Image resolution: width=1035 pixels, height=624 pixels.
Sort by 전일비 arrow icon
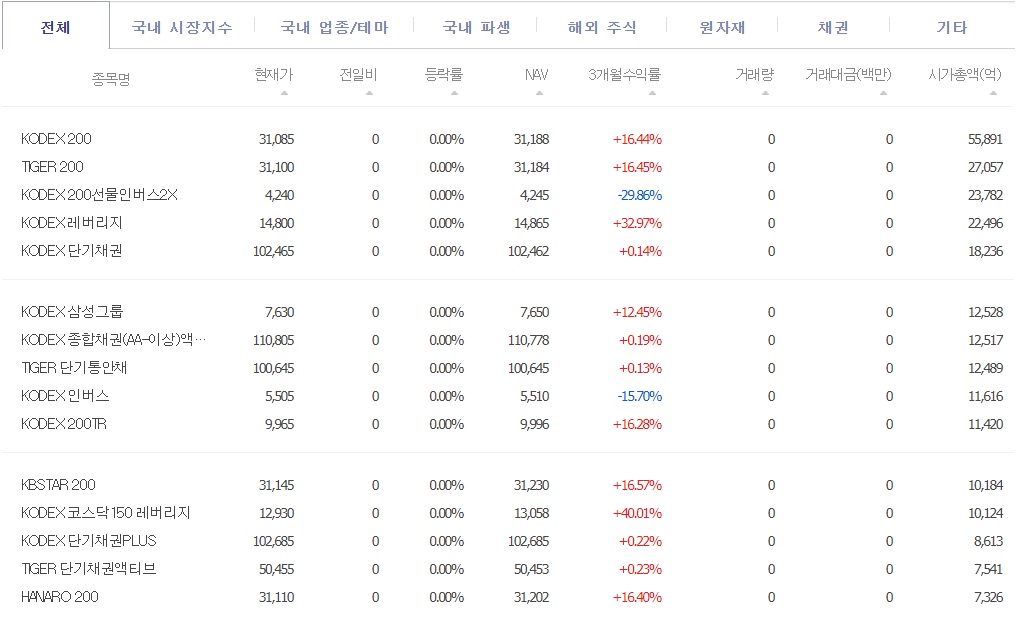tap(370, 93)
